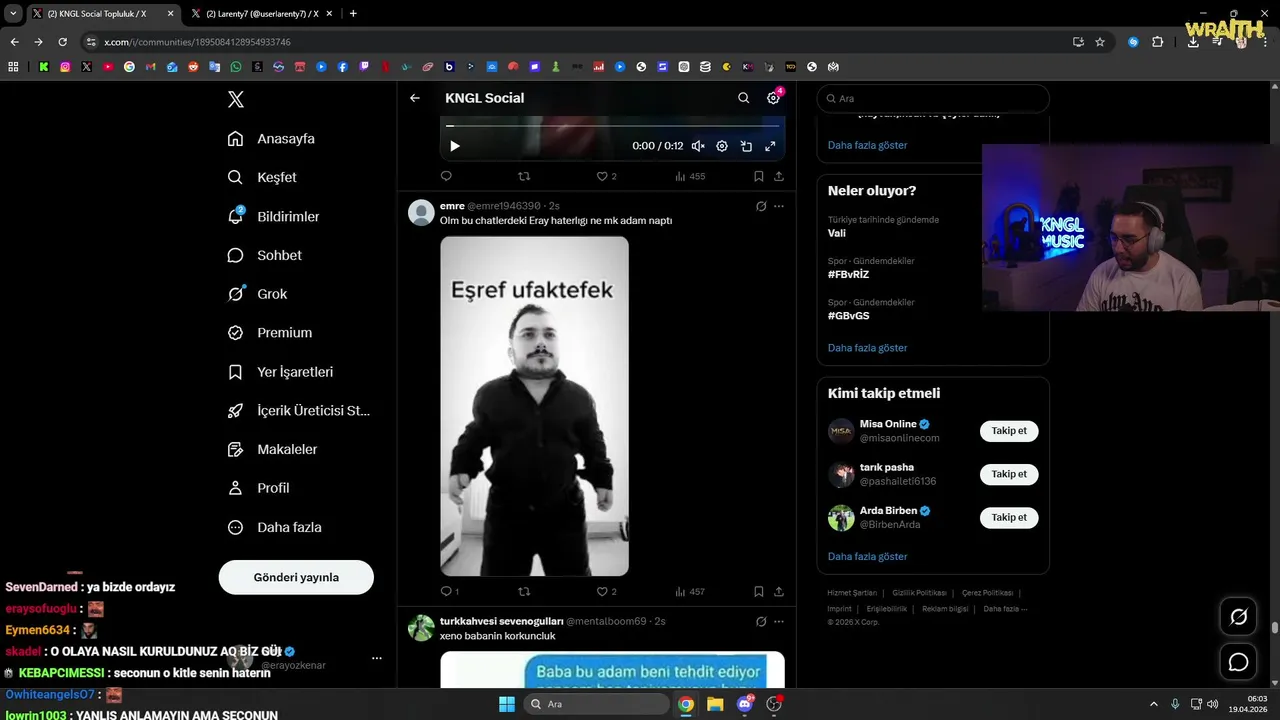Open video playback settings gear

pos(722,146)
